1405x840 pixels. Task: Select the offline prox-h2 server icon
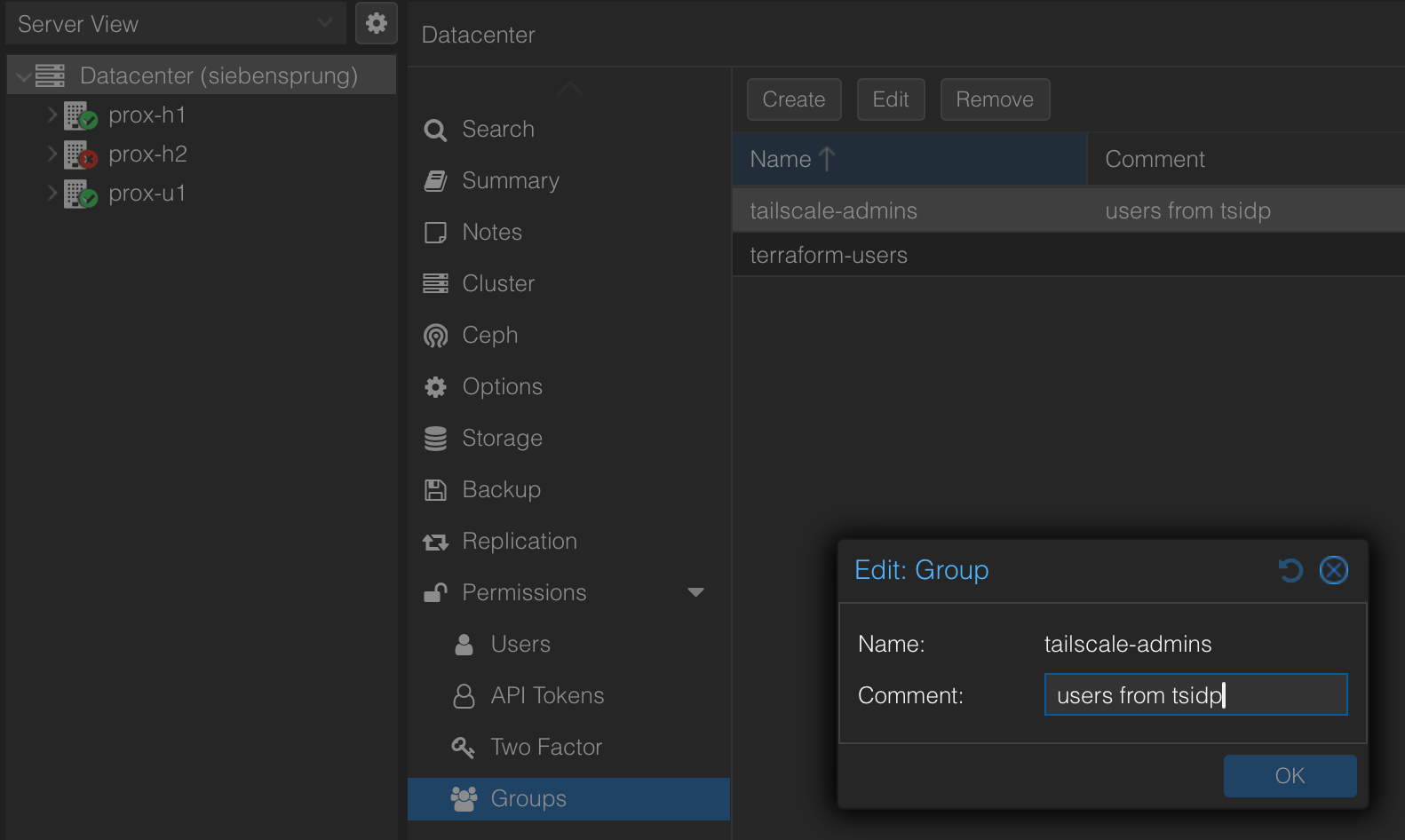coord(80,155)
